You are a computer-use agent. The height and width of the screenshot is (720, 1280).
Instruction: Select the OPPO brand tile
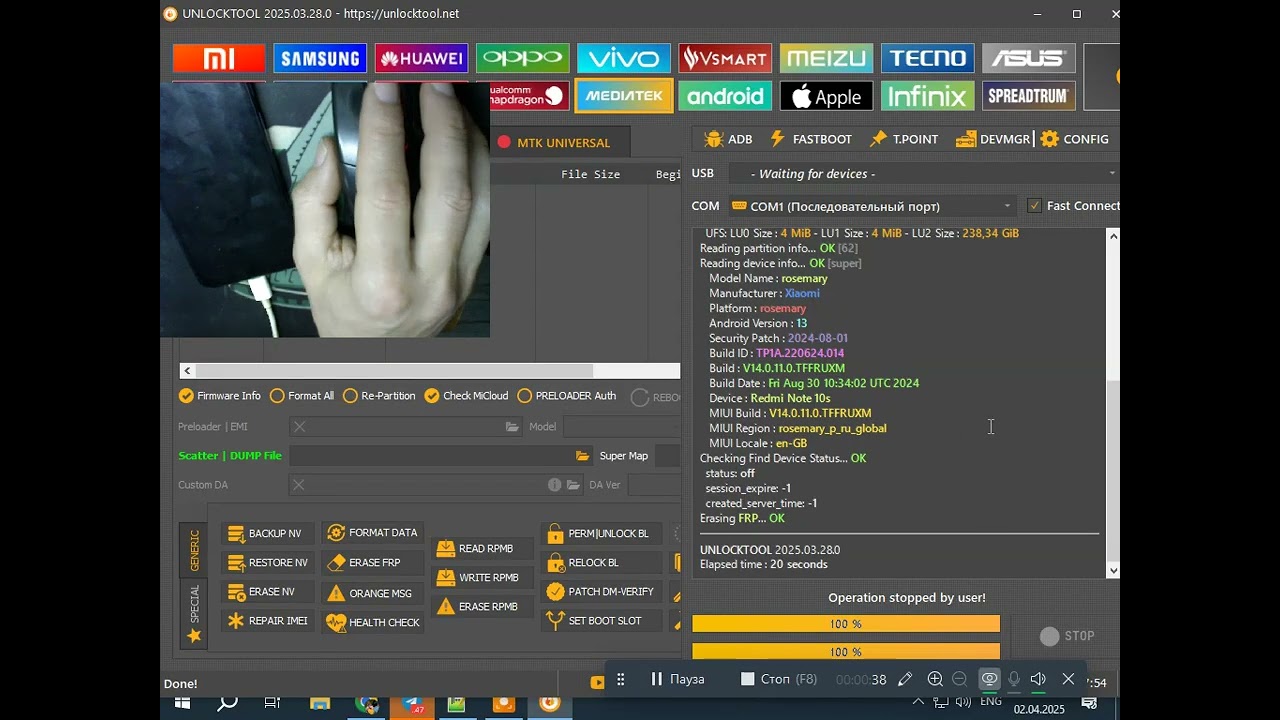[523, 59]
